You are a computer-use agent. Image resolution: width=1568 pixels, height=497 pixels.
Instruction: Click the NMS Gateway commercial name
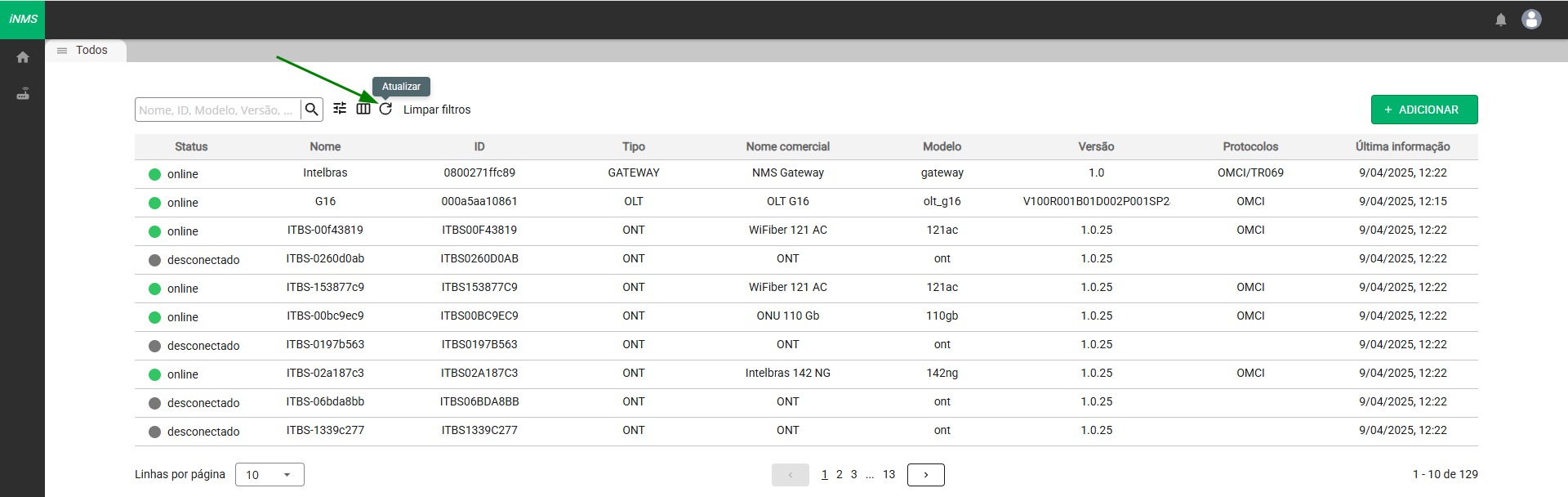[x=788, y=173]
